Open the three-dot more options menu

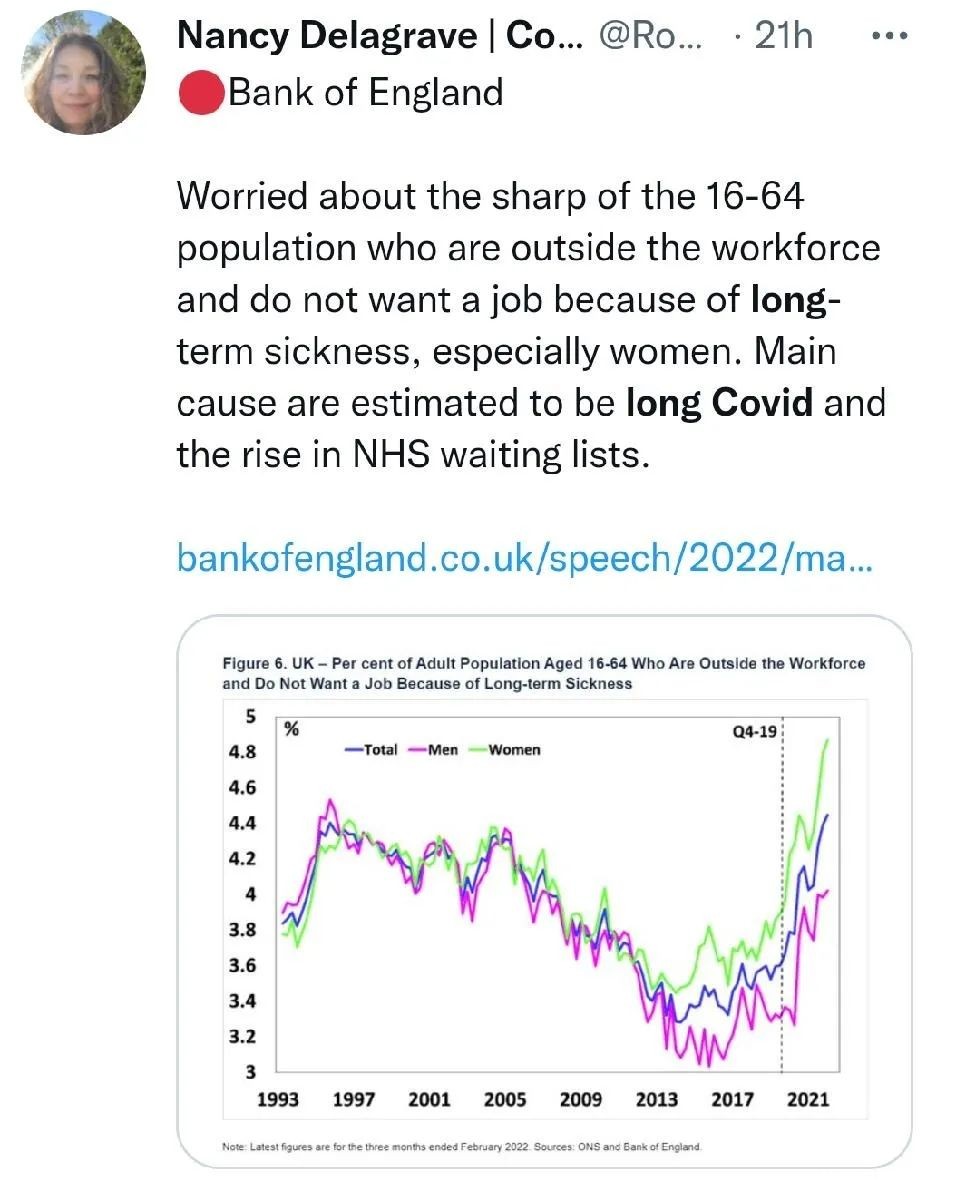click(890, 36)
